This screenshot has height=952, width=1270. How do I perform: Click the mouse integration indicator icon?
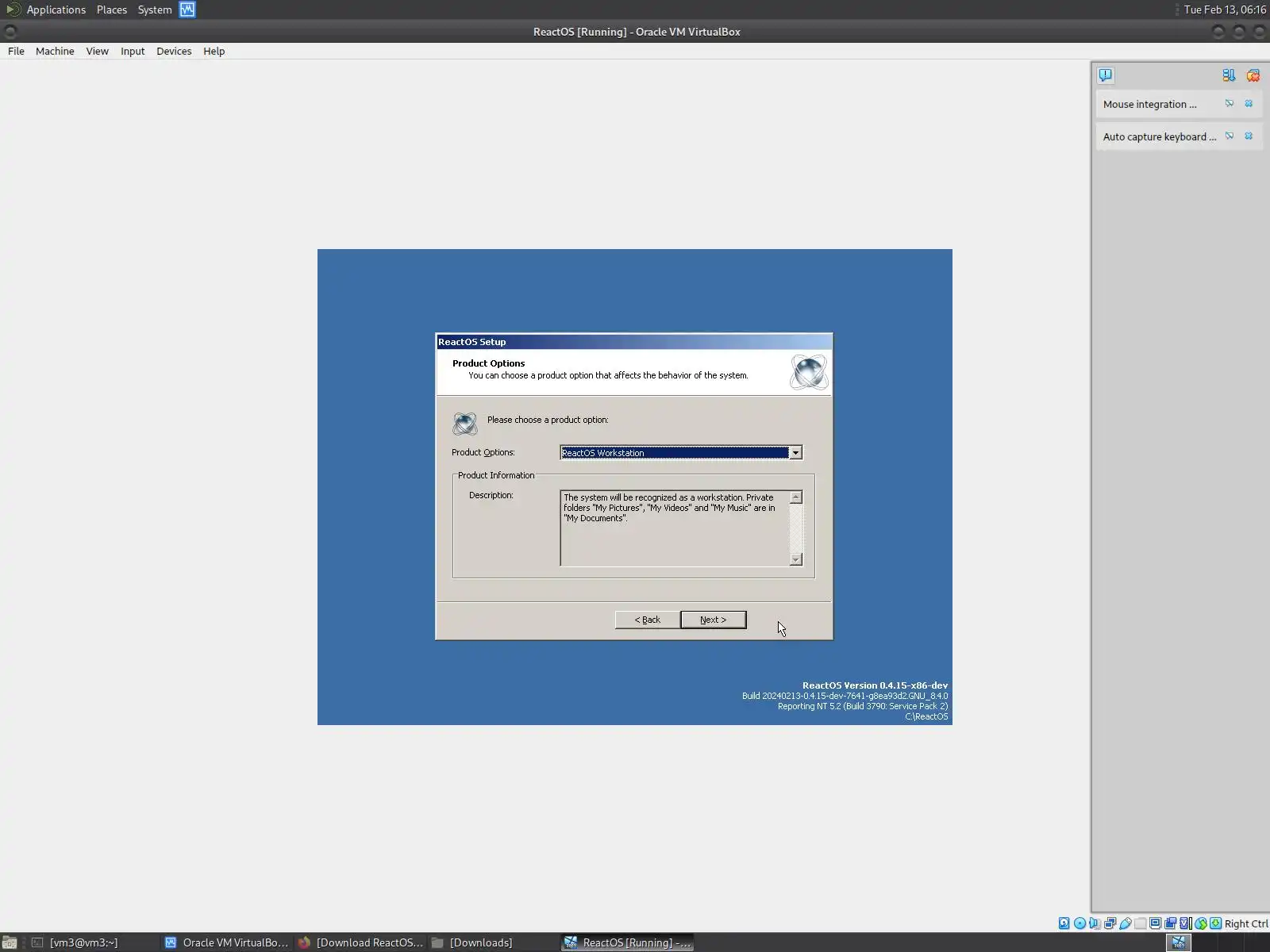(x=1200, y=923)
